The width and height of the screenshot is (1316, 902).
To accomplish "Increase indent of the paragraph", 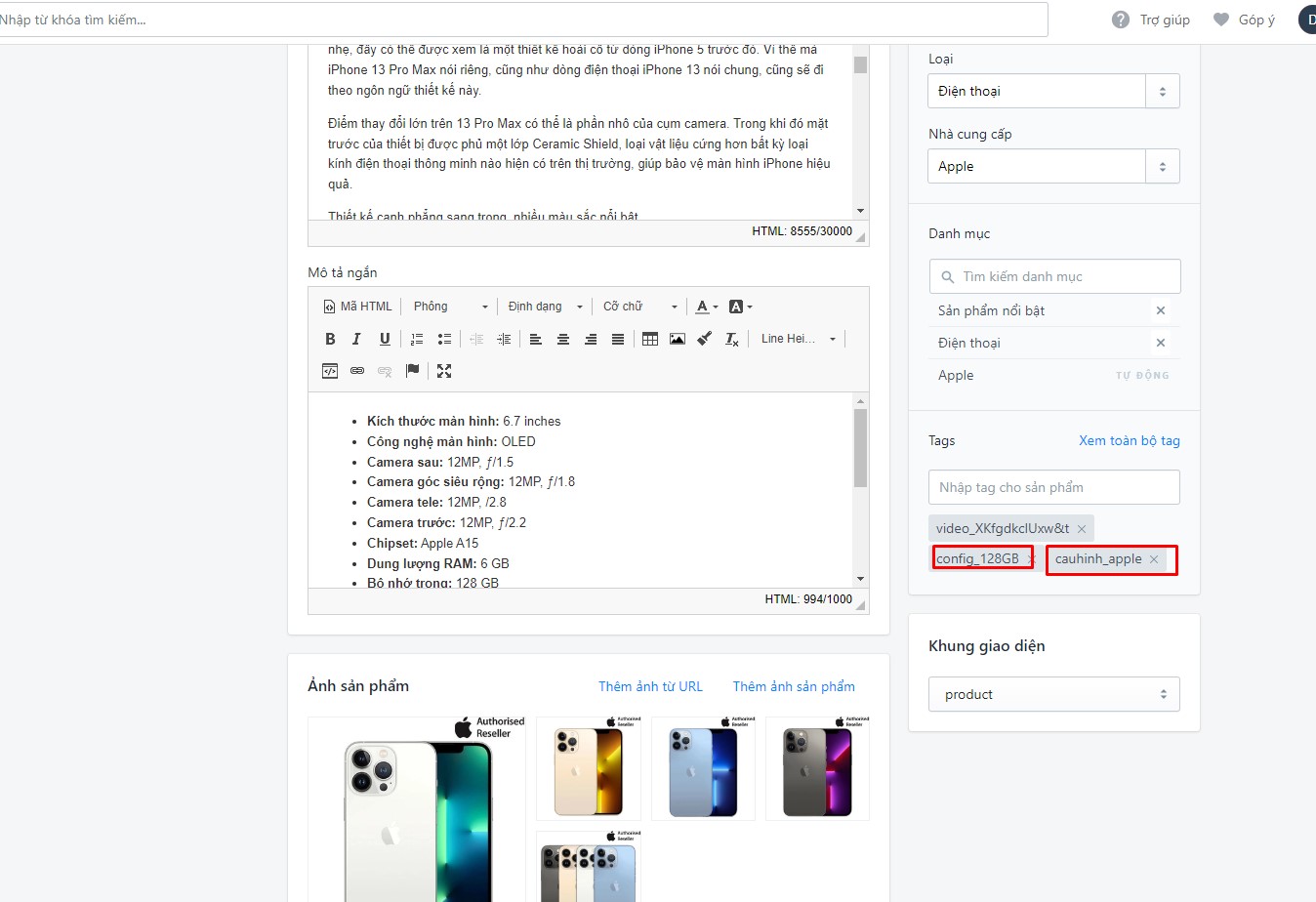I will [x=504, y=339].
